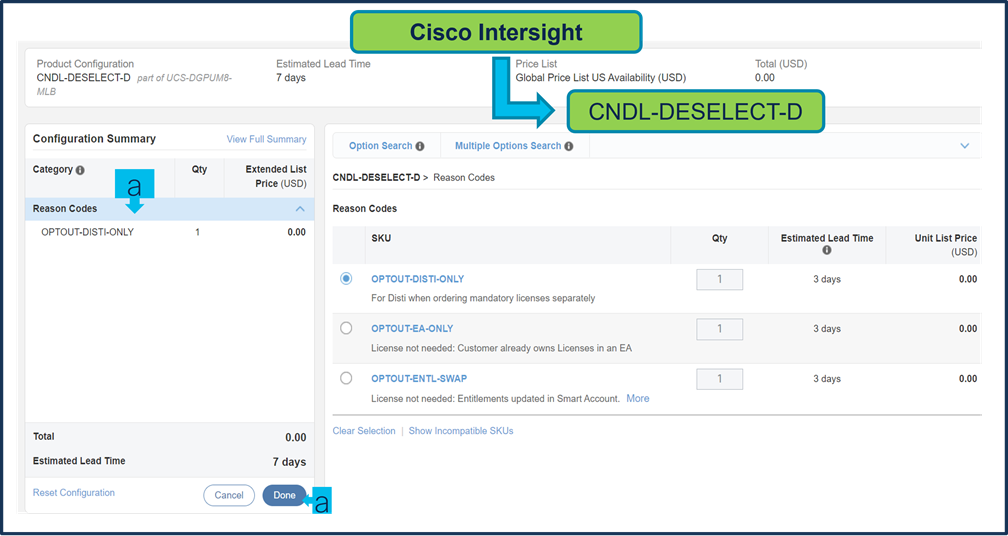This screenshot has height=536, width=1008.
Task: Click CNDL-DESELECT-D in the breadcrumb
Action: (x=376, y=177)
